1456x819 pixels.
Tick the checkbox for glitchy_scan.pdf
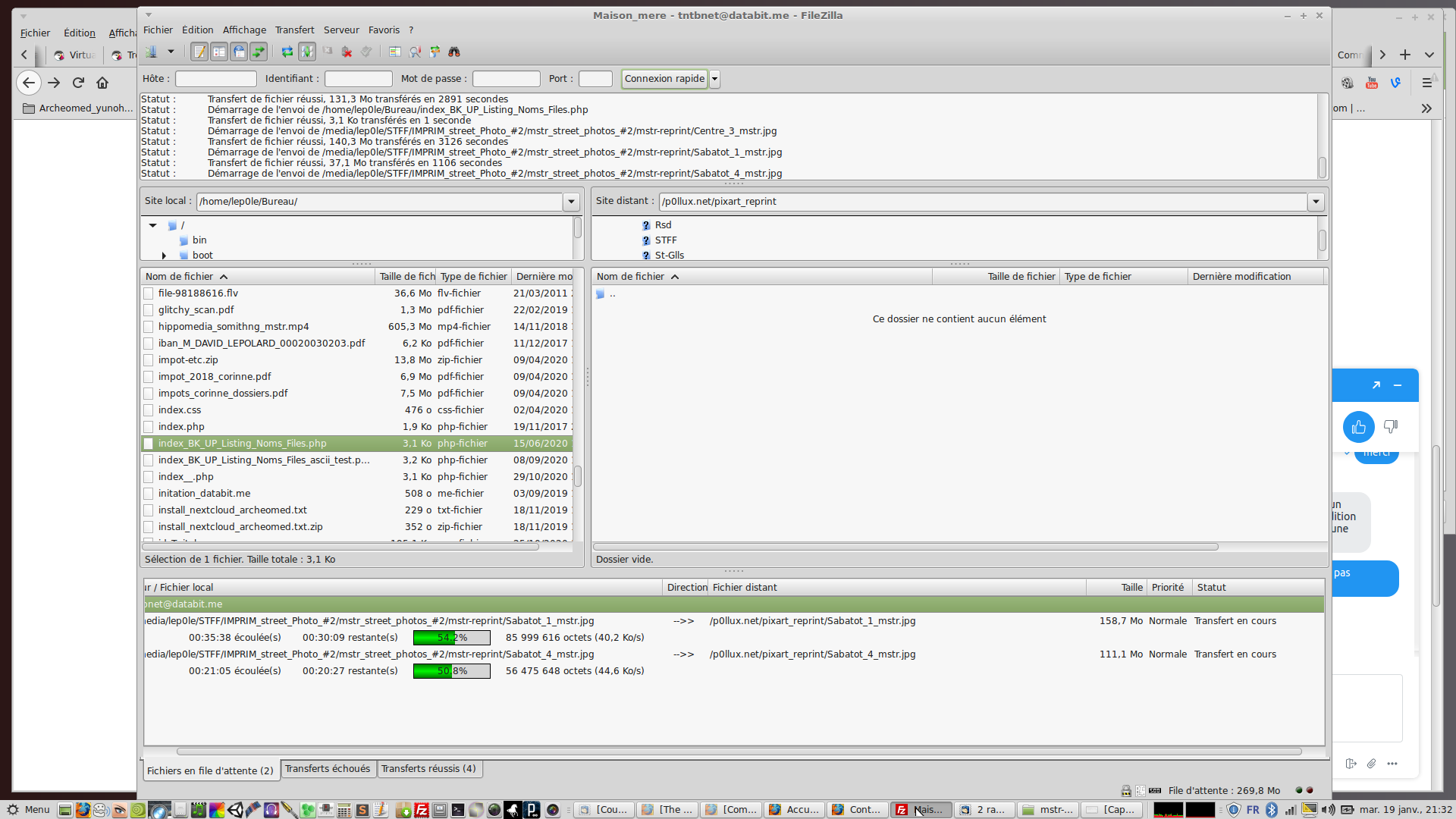149,310
